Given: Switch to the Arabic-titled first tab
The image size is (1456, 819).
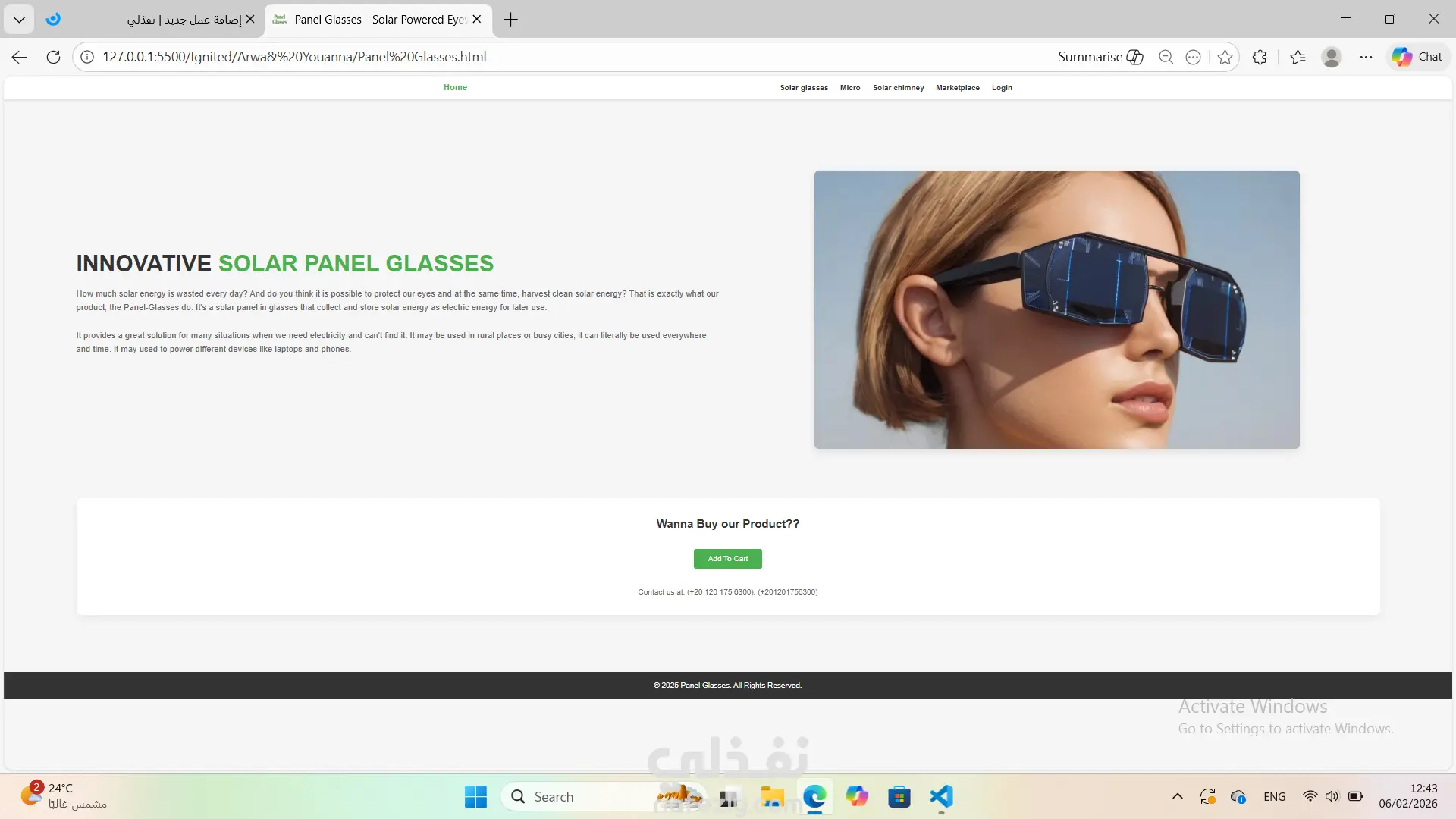Looking at the screenshot, I should tap(184, 20).
